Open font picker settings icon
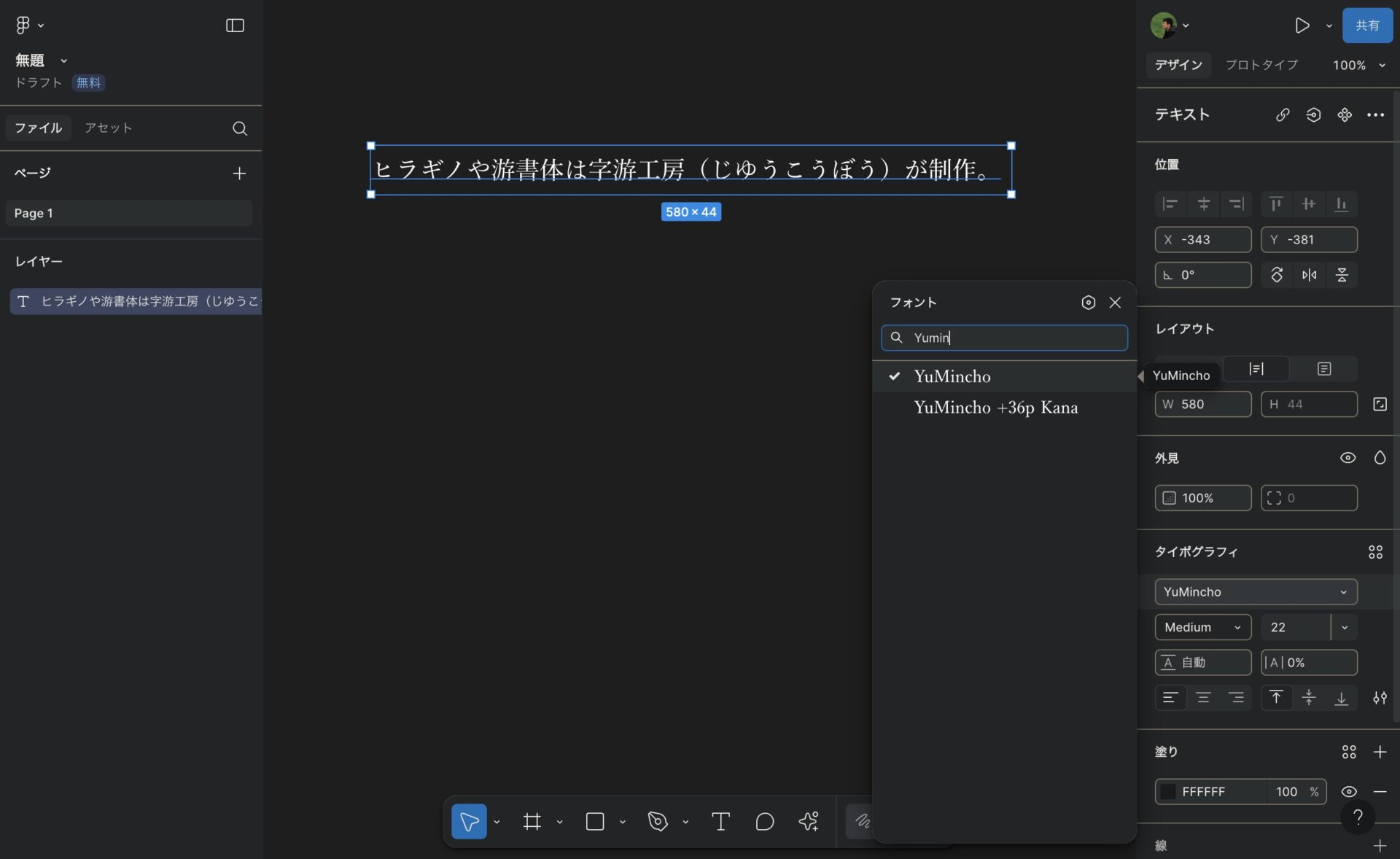 (1088, 303)
